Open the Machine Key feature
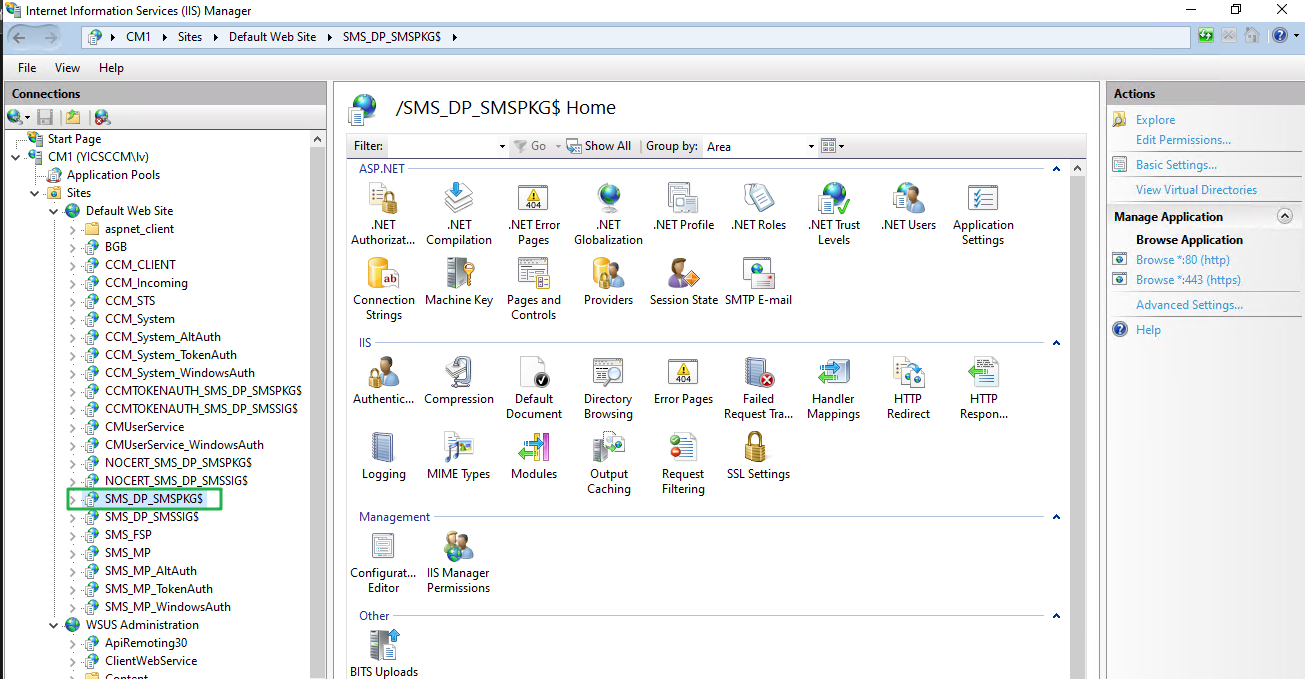The width and height of the screenshot is (1305, 679). pyautogui.click(x=458, y=282)
